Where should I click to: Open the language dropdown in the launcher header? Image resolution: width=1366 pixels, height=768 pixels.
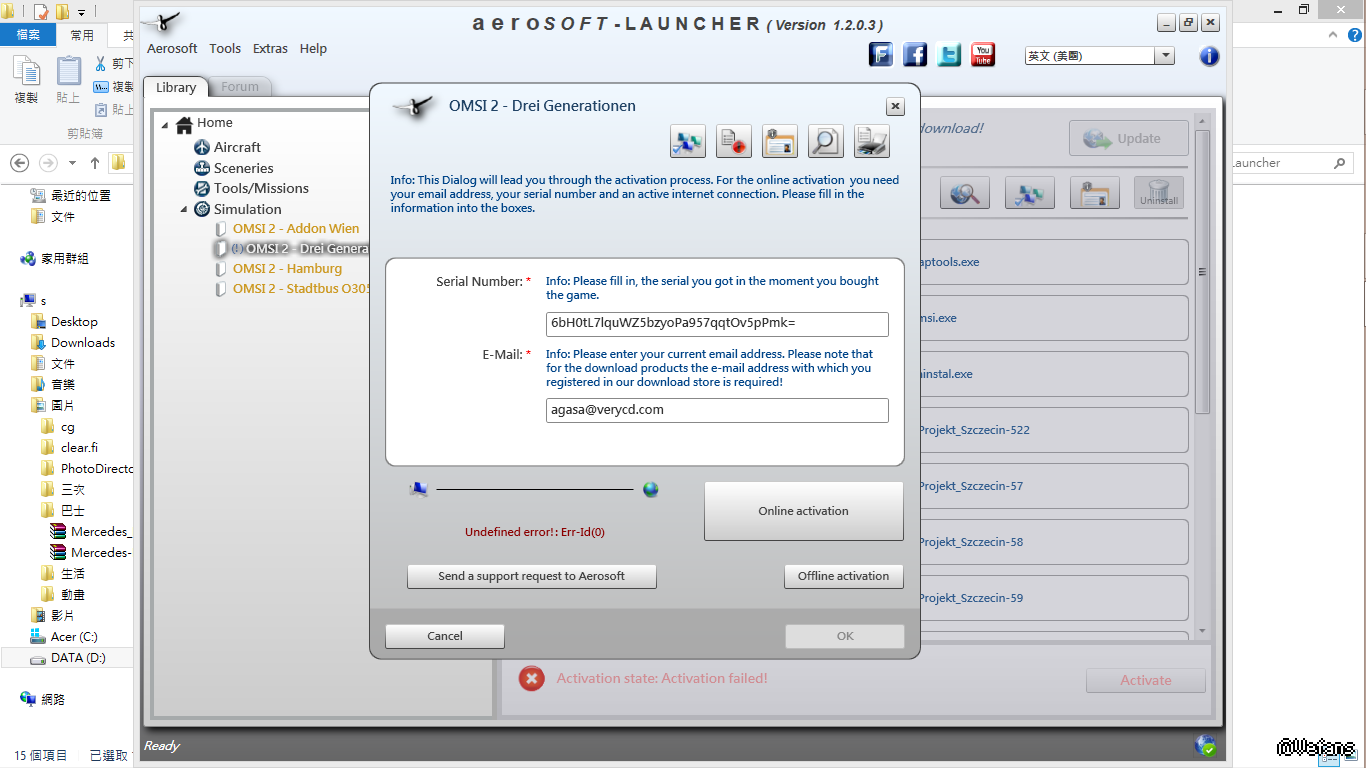coord(1164,56)
